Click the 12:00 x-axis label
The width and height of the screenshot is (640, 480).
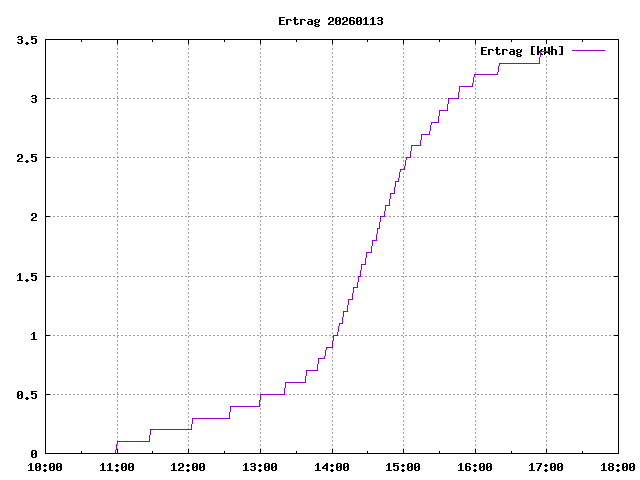[x=188, y=467]
